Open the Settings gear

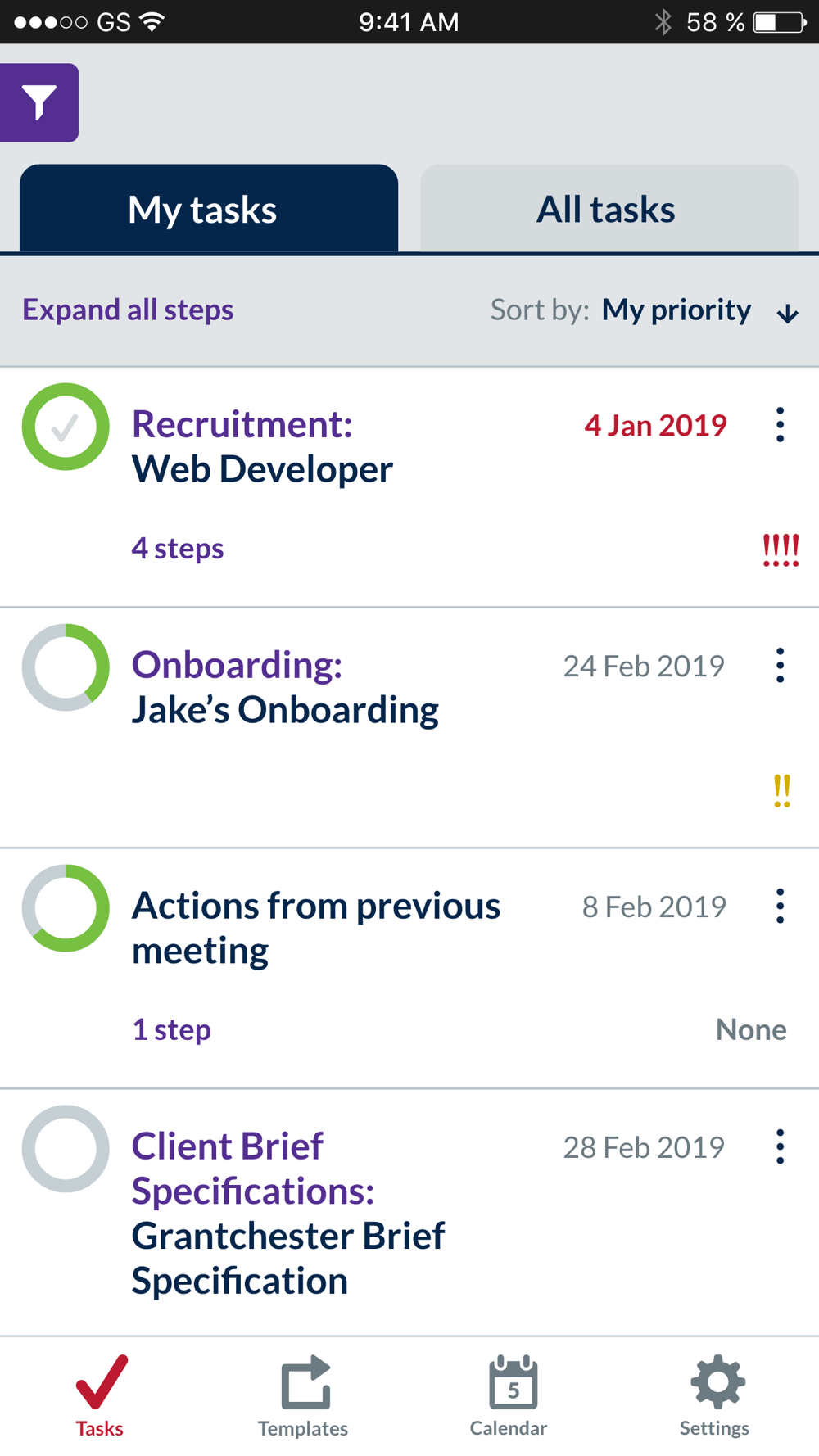(717, 1382)
